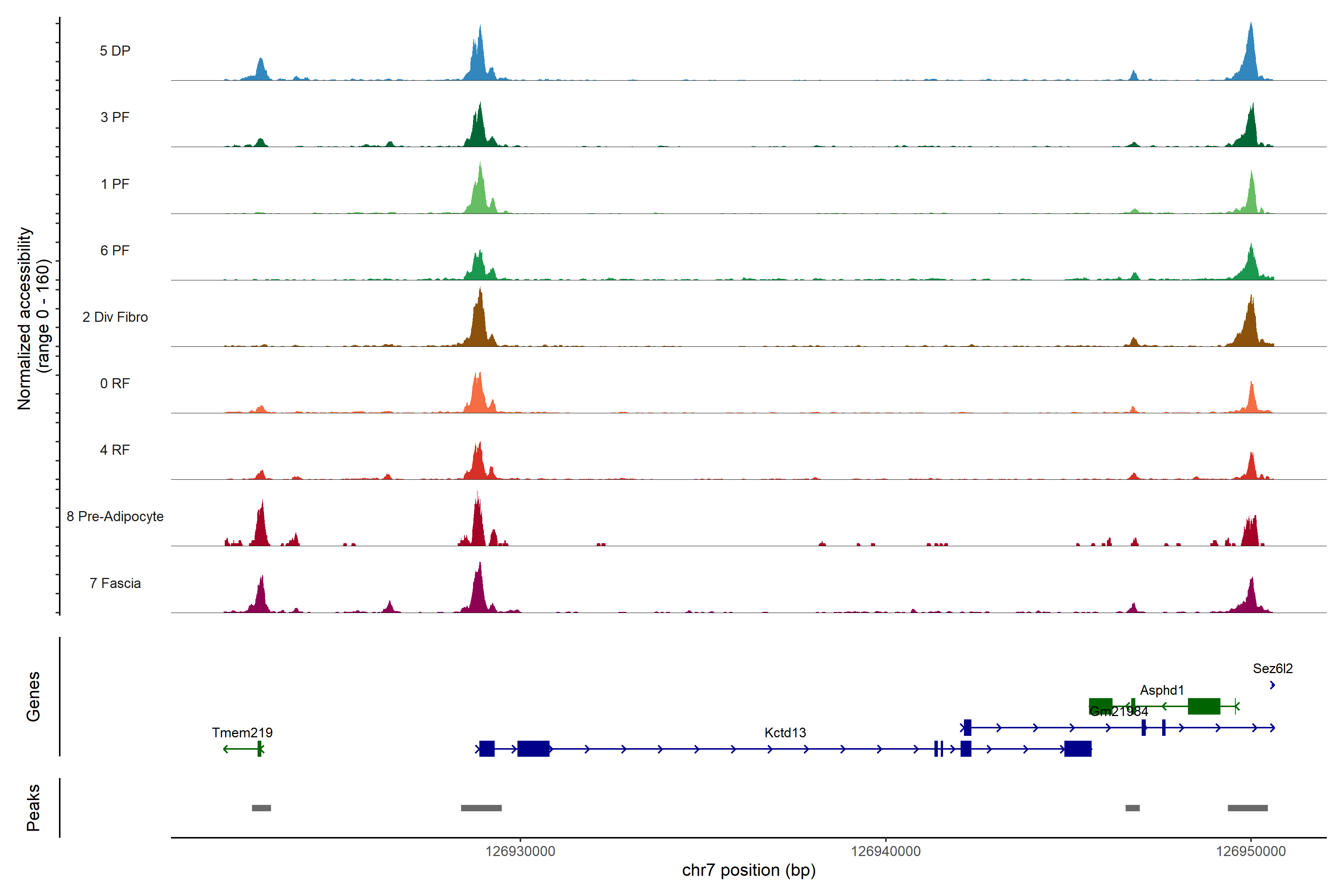
Task: Click the 2 Div Fibro track label
Action: click(x=115, y=317)
